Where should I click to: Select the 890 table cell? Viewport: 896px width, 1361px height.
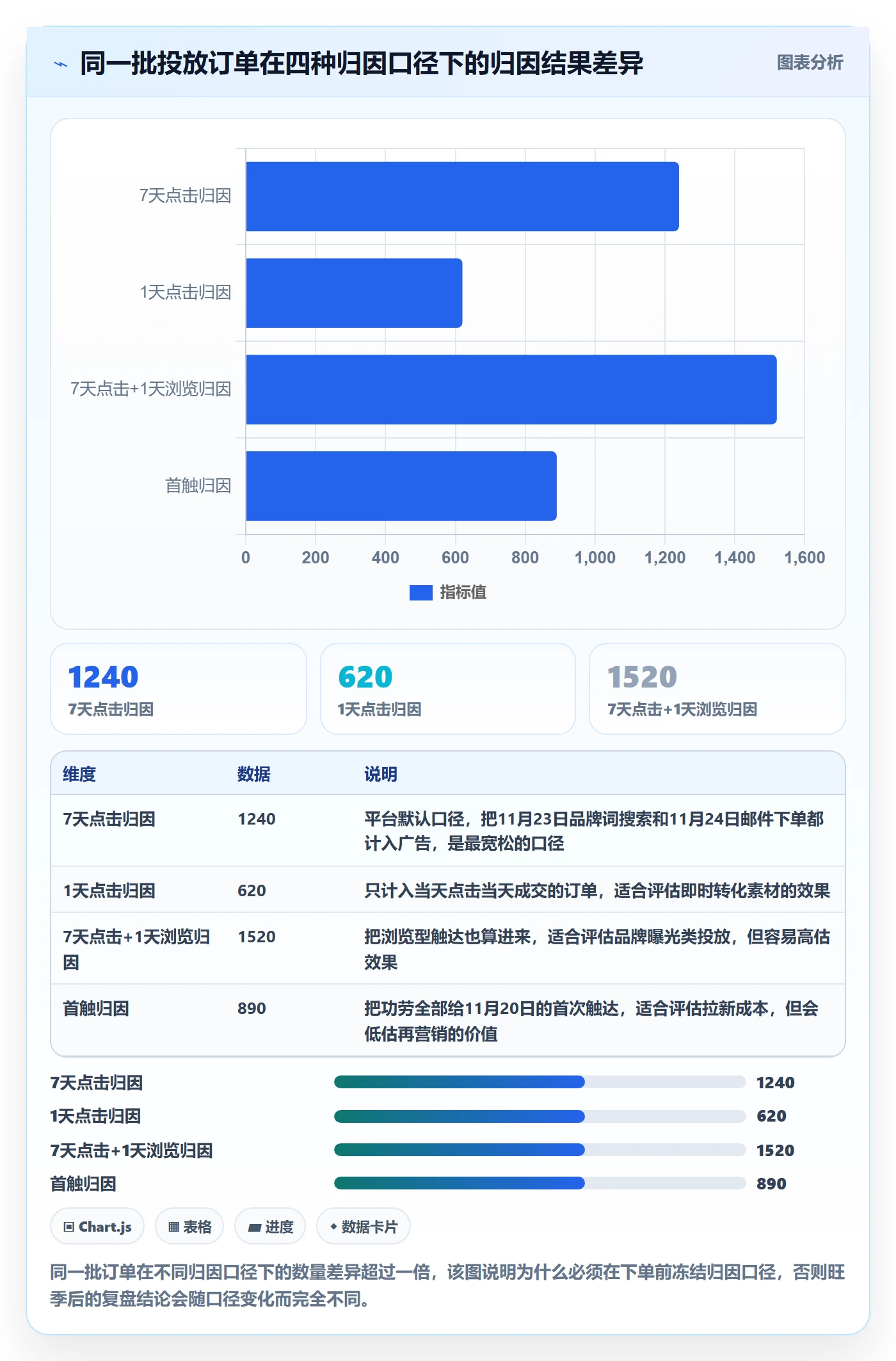252,1009
